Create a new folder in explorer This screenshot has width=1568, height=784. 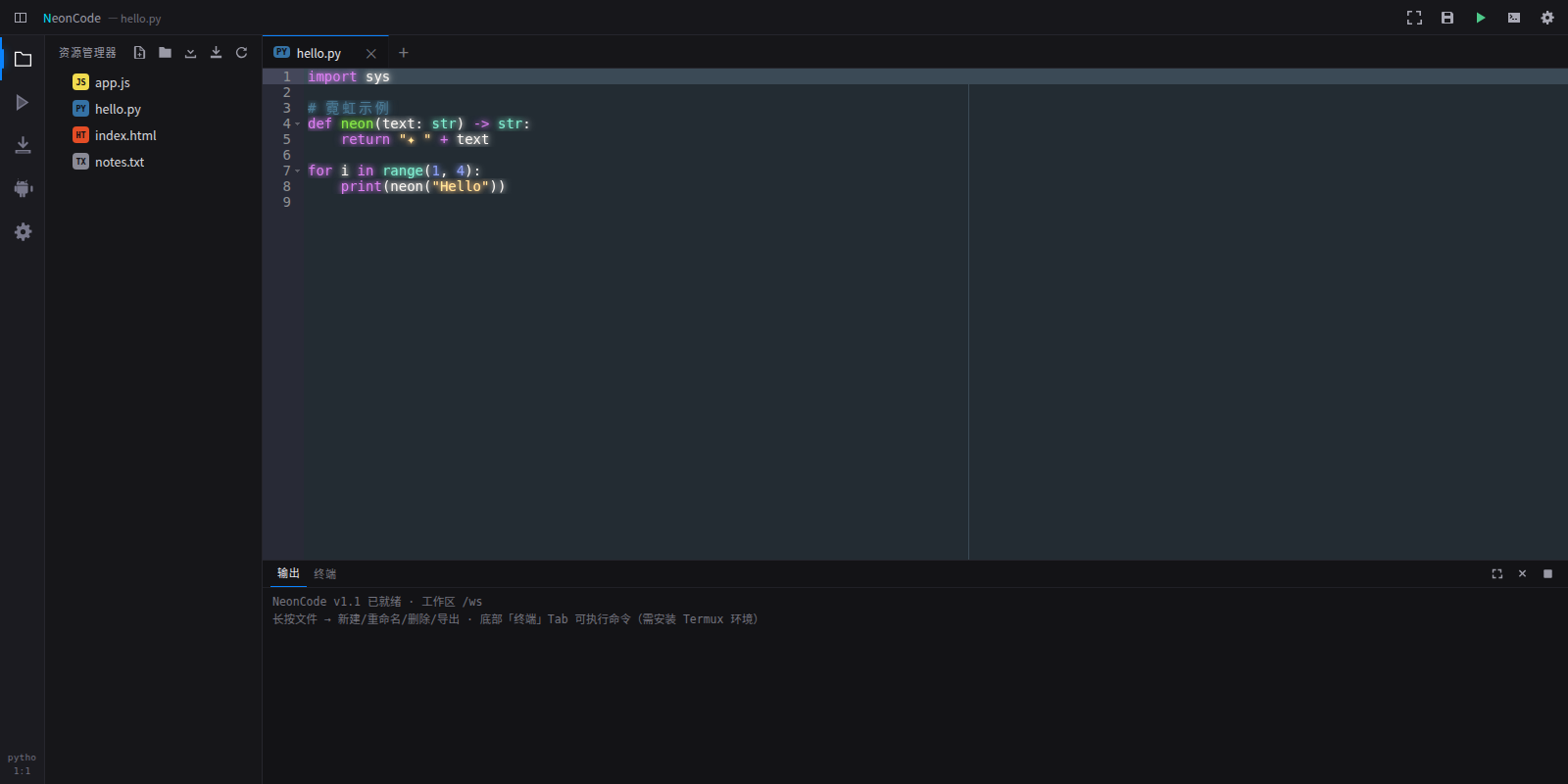point(165,53)
